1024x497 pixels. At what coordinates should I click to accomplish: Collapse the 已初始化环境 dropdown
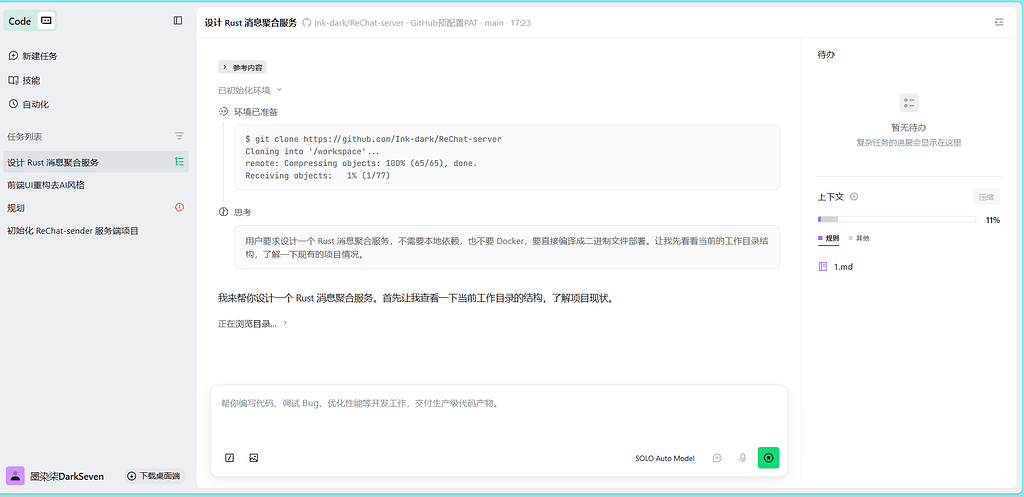coord(249,90)
